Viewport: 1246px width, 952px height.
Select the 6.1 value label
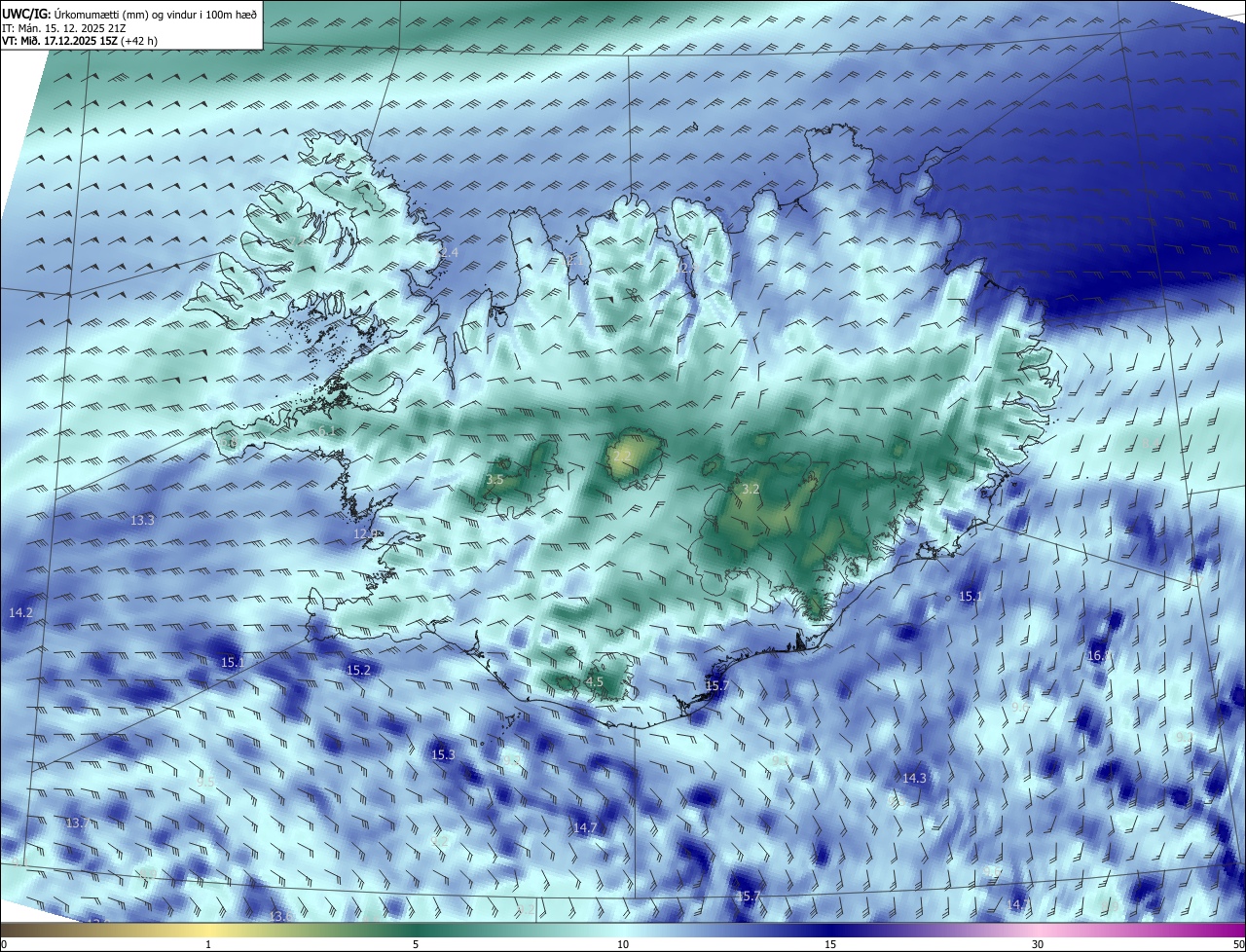click(x=326, y=430)
